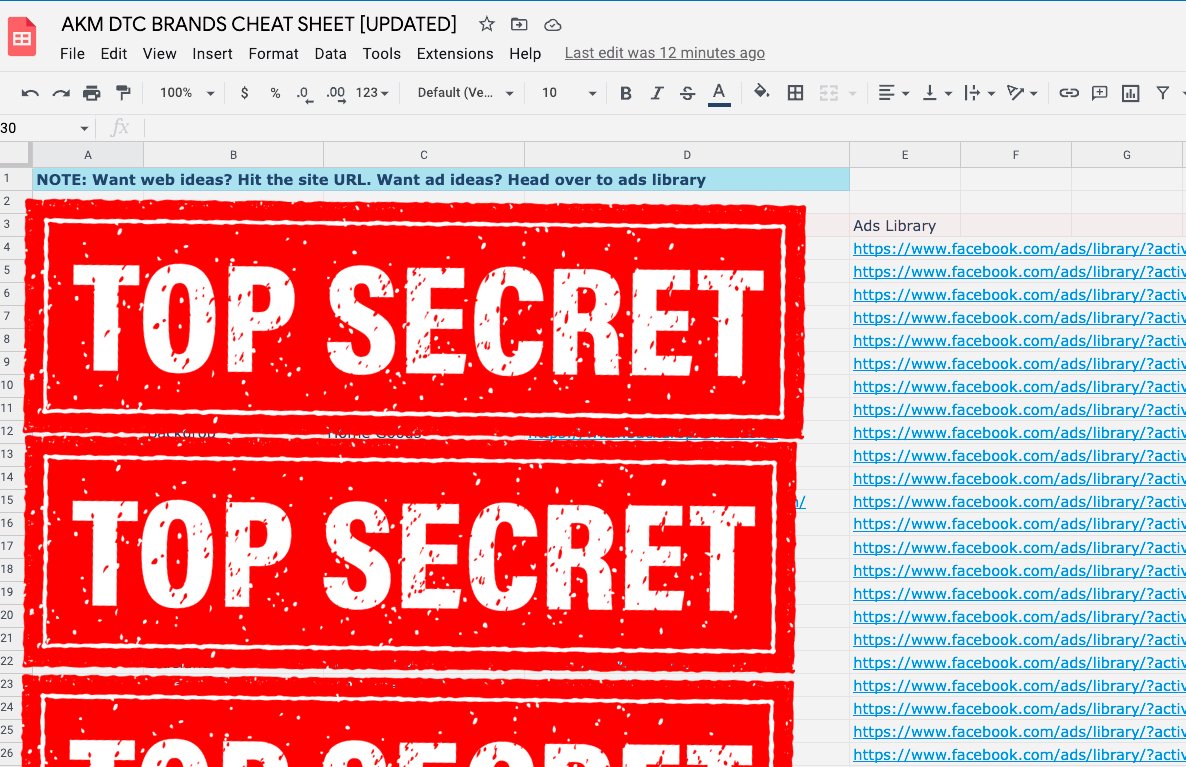Screen dimensions: 1186x767
Task: Open 'Last edit was 12 minutes ago' link
Action: tap(664, 53)
